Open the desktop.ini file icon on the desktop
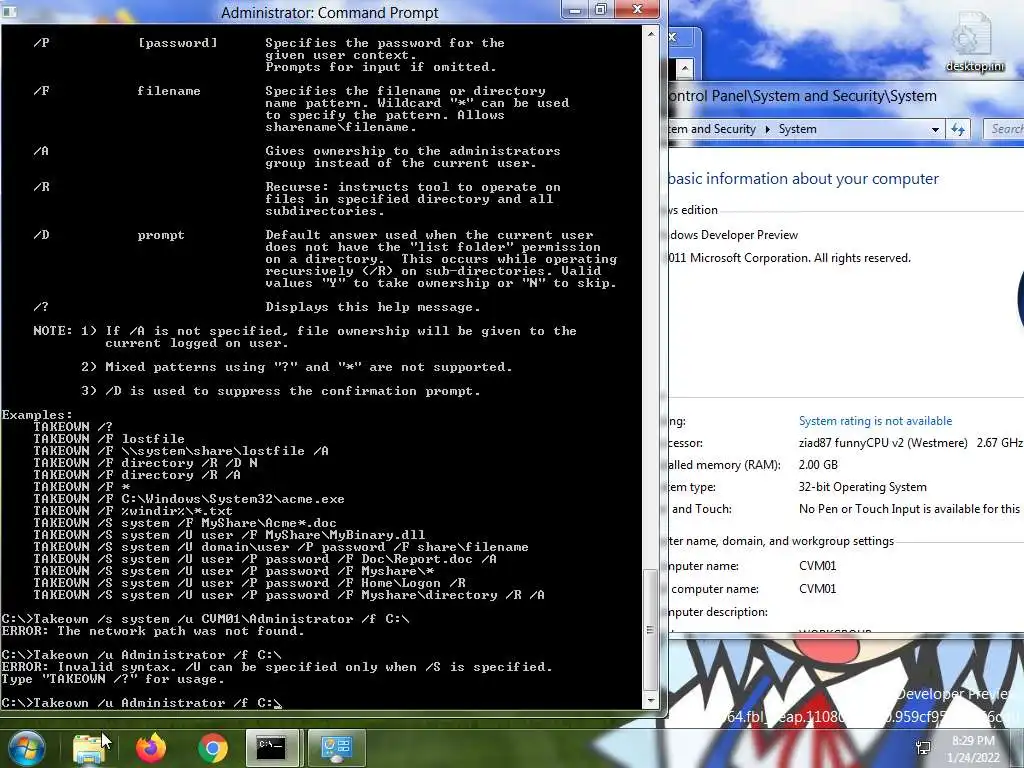Viewport: 1024px width, 768px height. click(x=974, y=42)
